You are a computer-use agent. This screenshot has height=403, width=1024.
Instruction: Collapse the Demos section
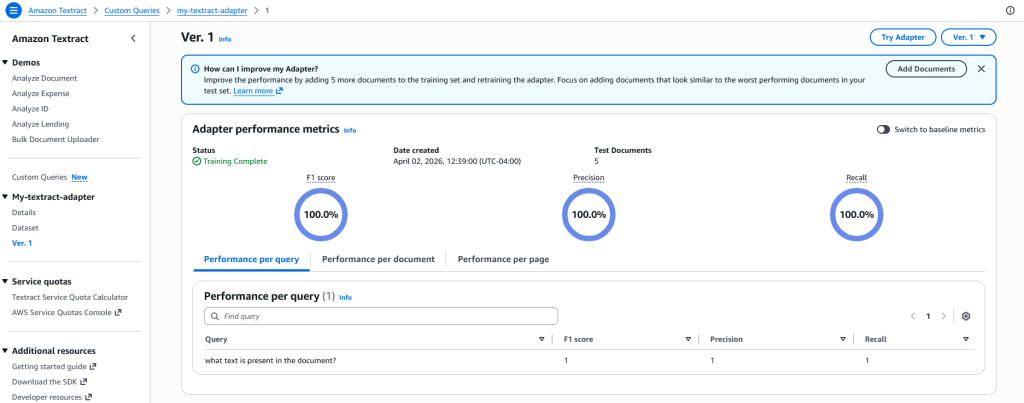click(x=5, y=63)
